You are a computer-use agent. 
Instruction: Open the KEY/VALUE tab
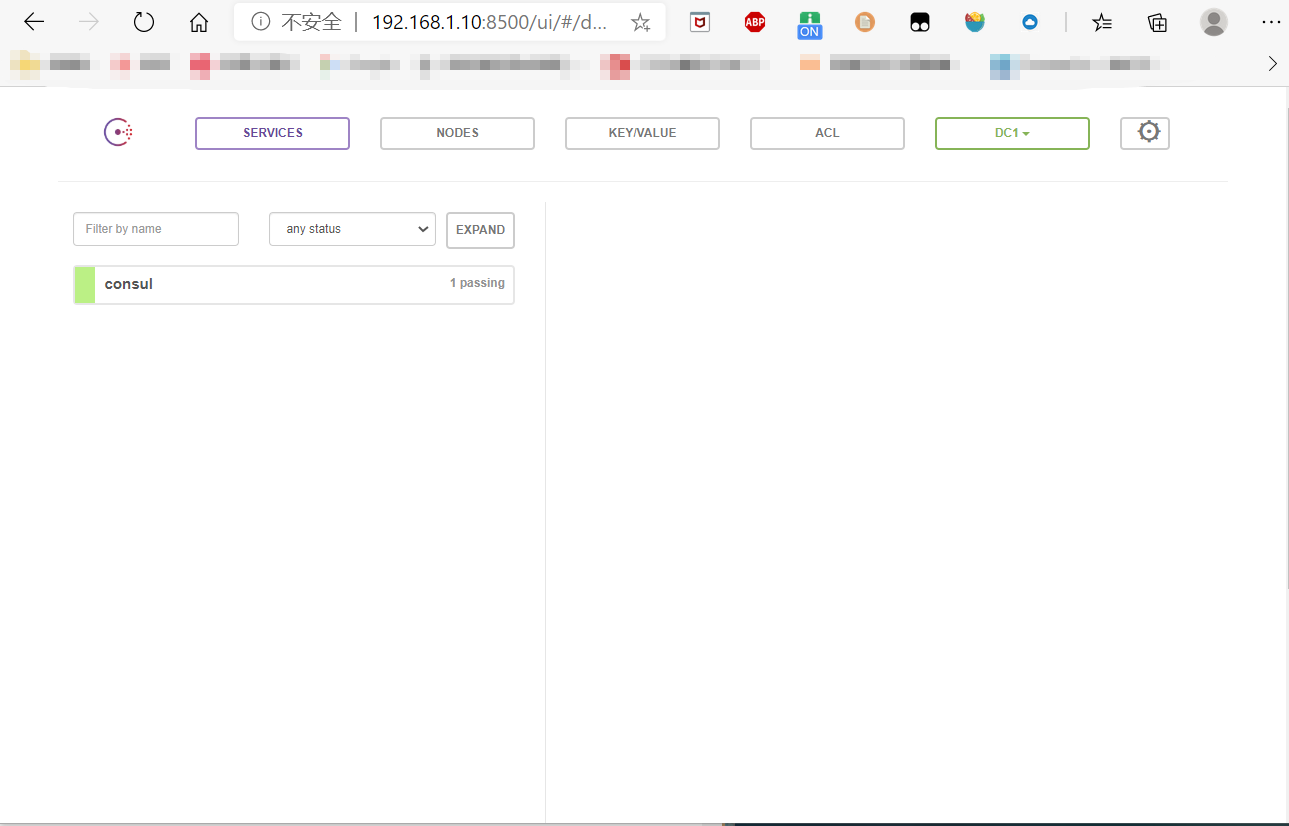click(x=642, y=133)
